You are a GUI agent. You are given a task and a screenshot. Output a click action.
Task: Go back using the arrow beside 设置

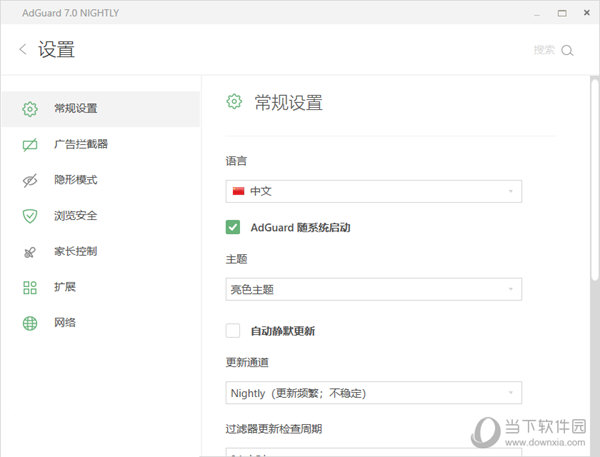coord(23,49)
